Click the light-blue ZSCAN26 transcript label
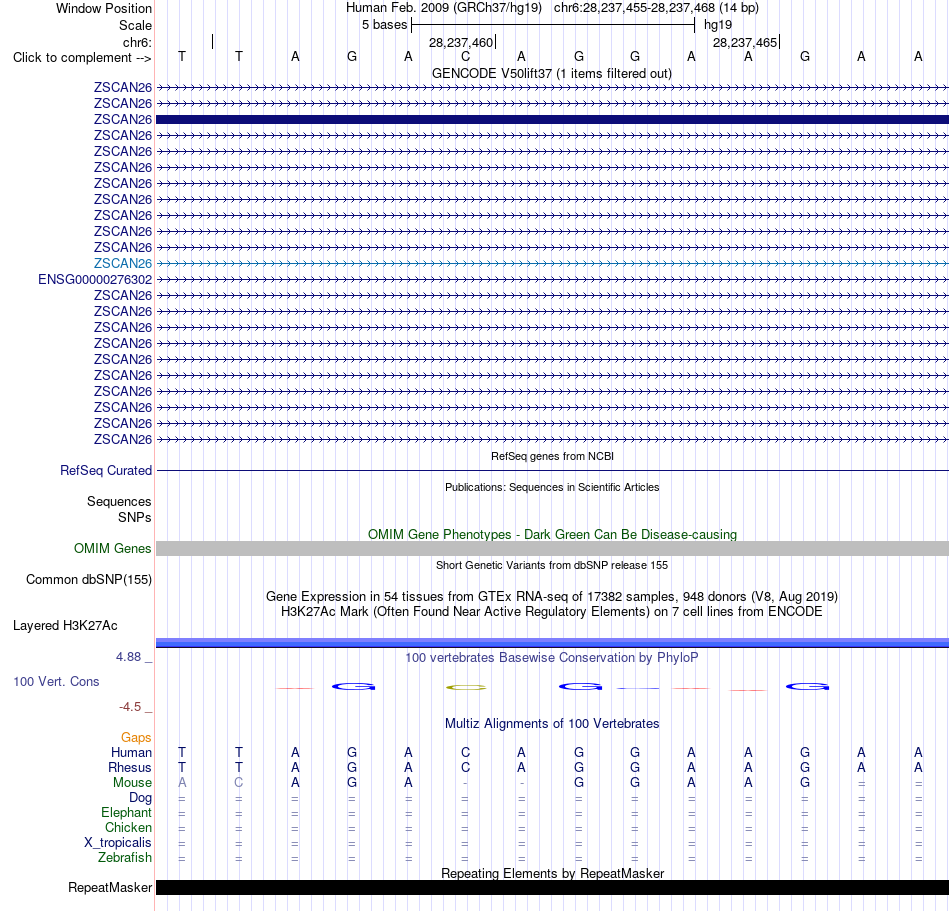The image size is (950, 911). 122,263
